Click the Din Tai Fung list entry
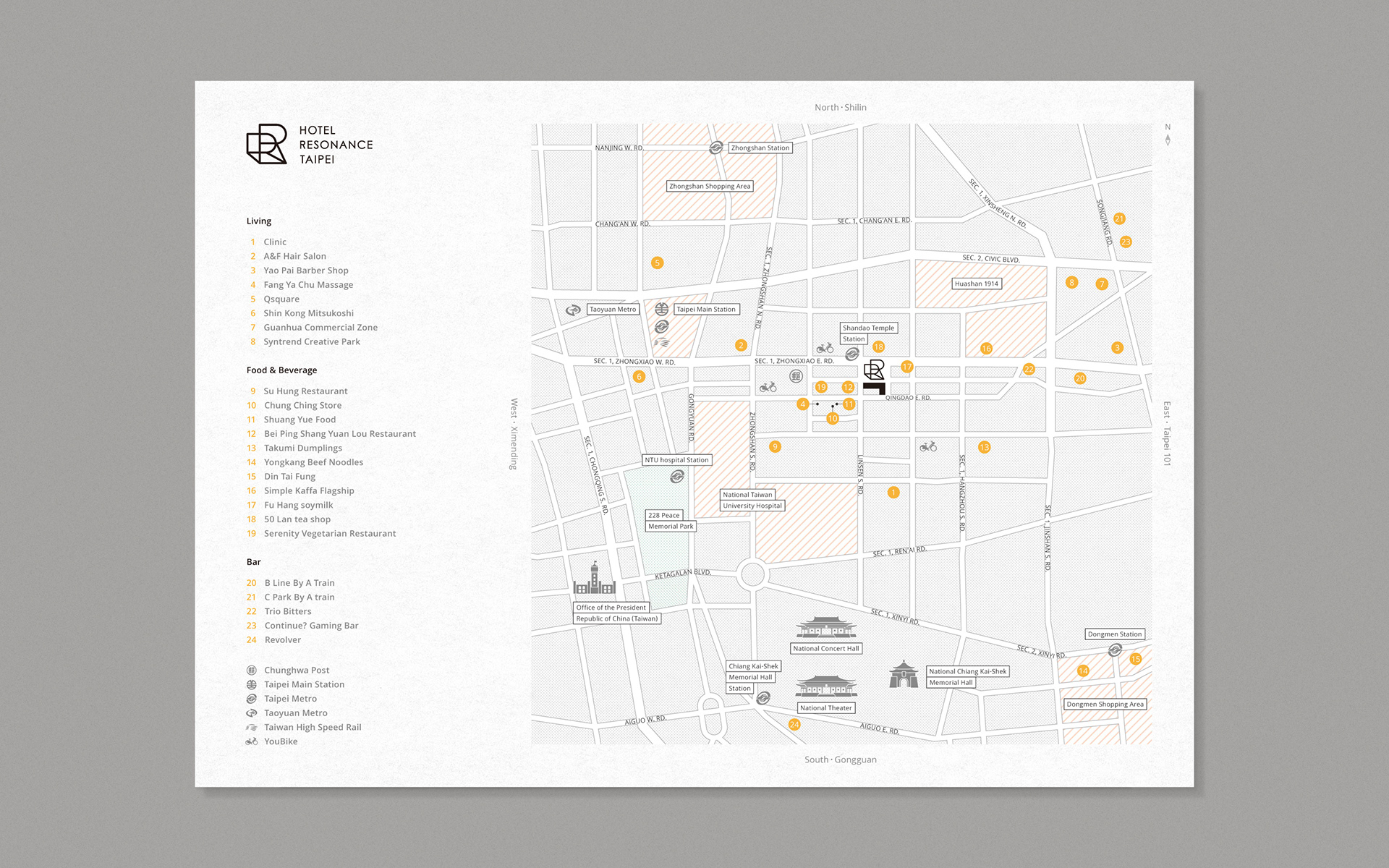Image resolution: width=1389 pixels, height=868 pixels. [289, 477]
